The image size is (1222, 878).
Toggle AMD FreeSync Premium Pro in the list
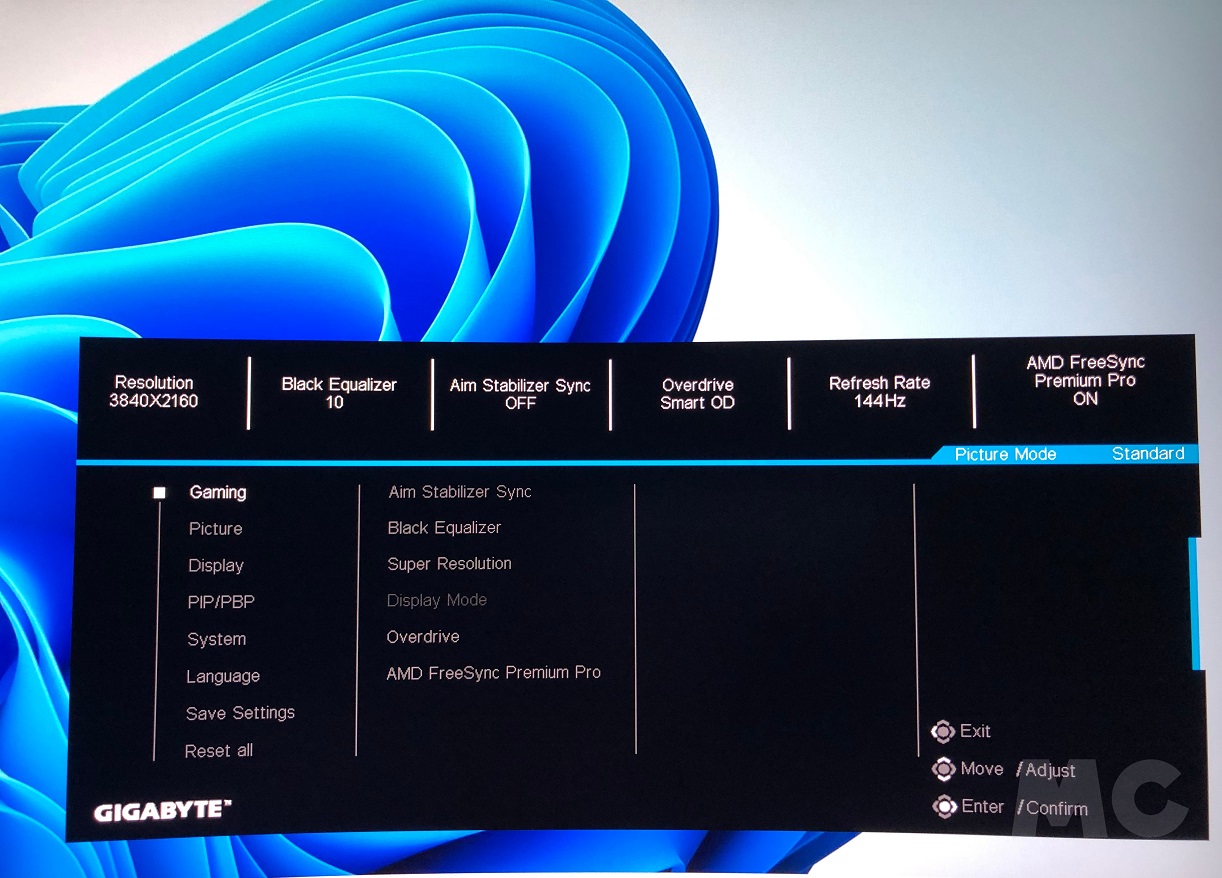[x=494, y=673]
